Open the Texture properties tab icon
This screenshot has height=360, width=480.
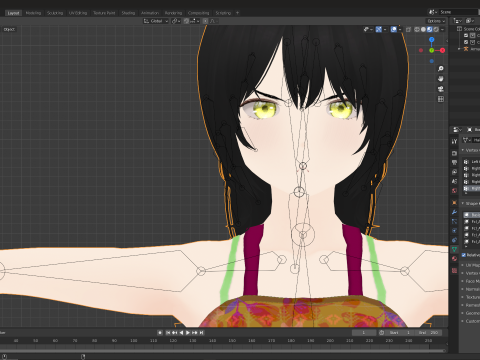pos(454,271)
